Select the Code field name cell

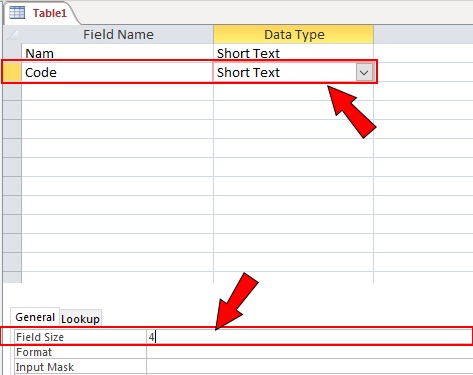pyautogui.click(x=118, y=72)
